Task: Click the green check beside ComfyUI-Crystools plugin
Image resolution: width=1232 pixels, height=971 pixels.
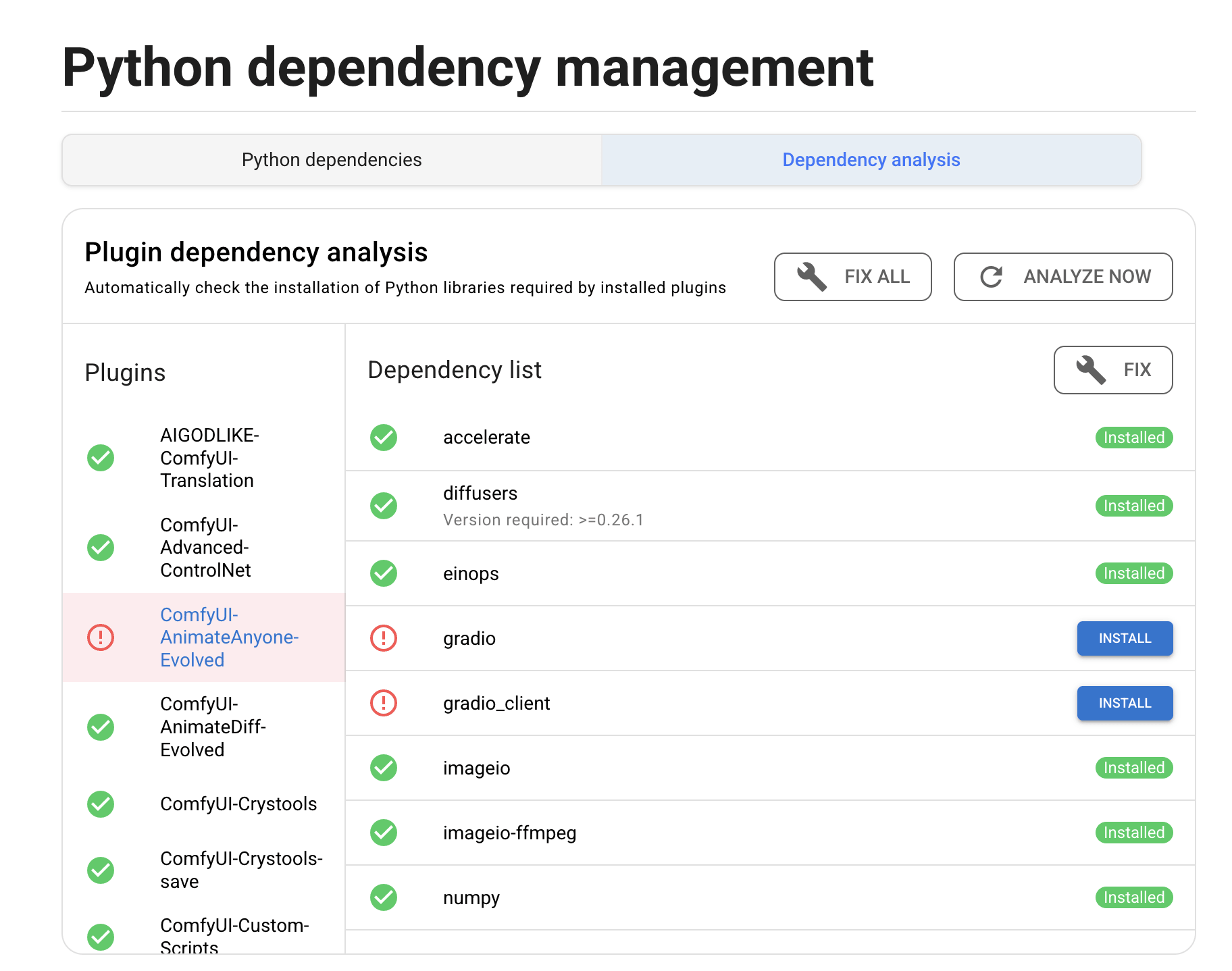Action: (x=101, y=804)
